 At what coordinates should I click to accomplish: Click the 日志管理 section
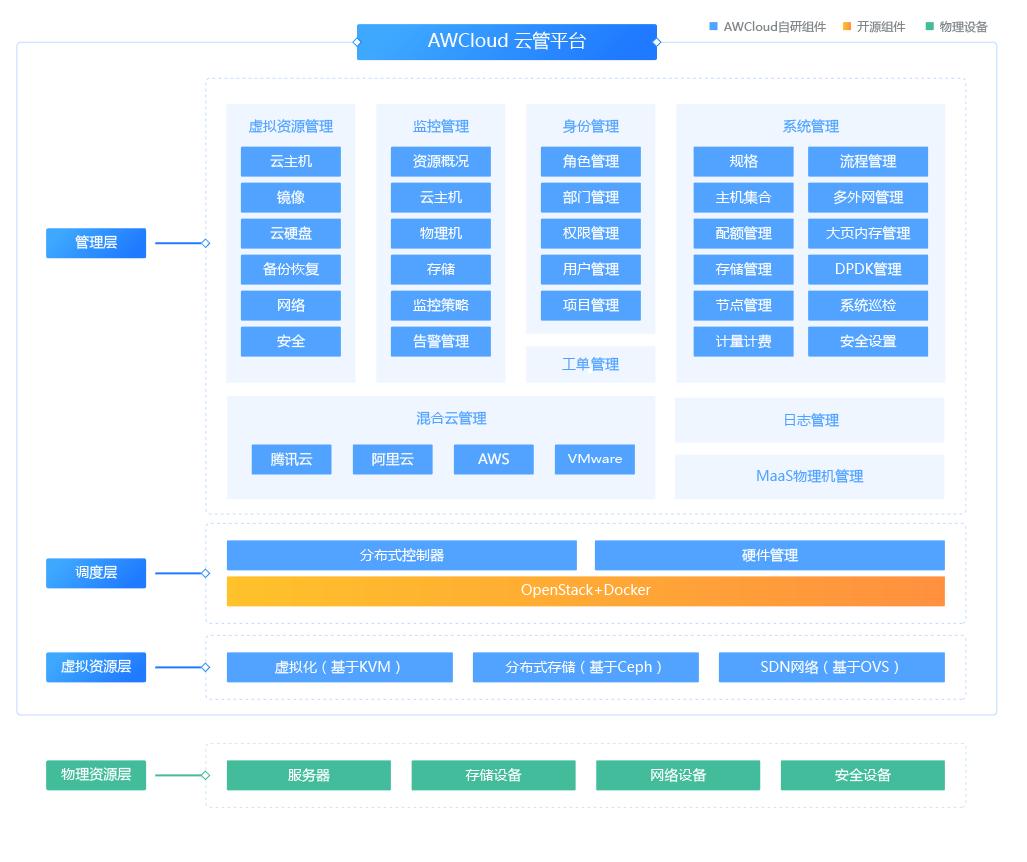809,420
